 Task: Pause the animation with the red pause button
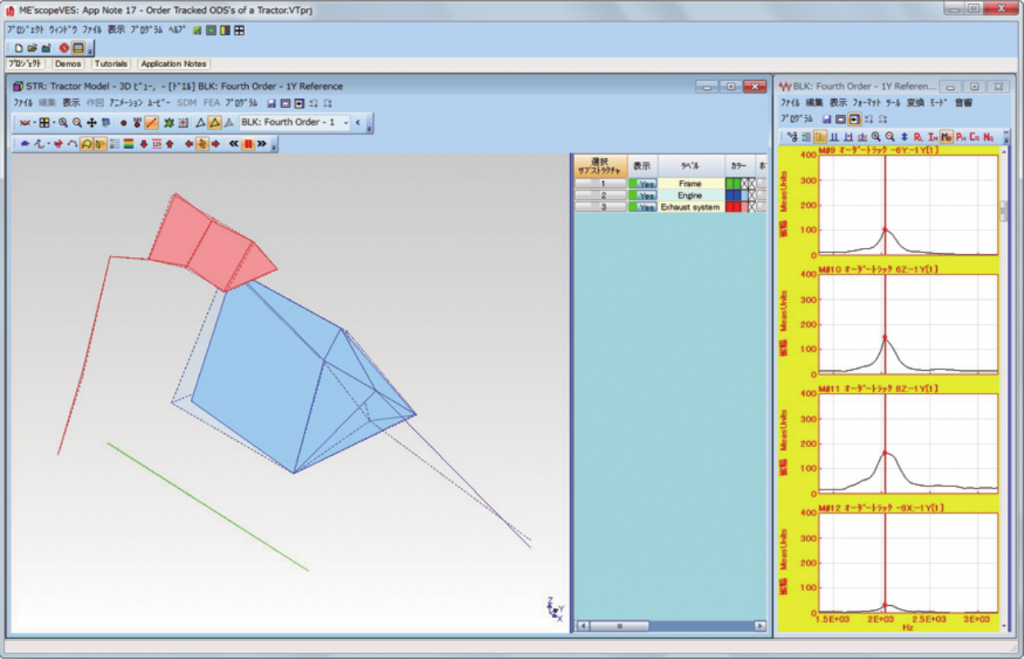tap(247, 143)
